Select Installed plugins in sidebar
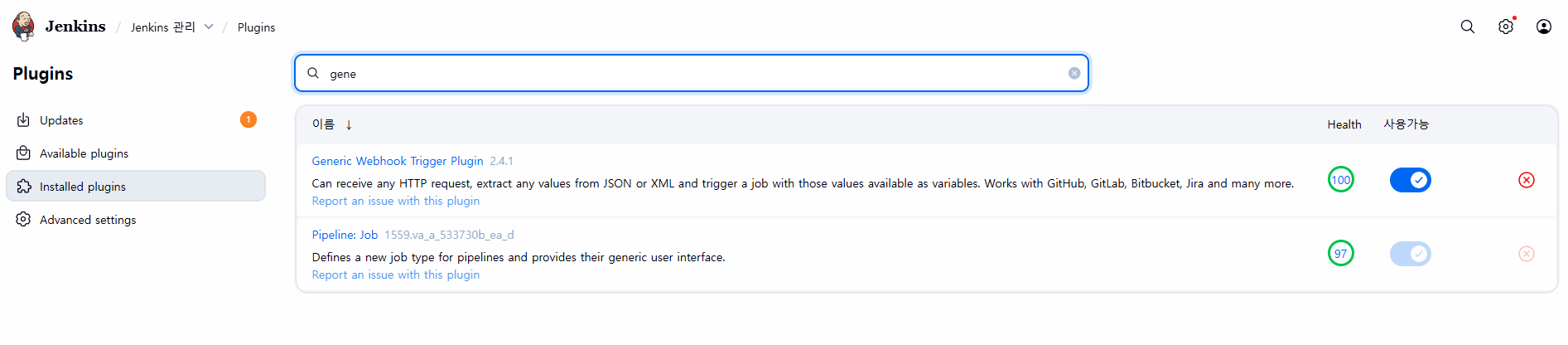 tap(83, 187)
